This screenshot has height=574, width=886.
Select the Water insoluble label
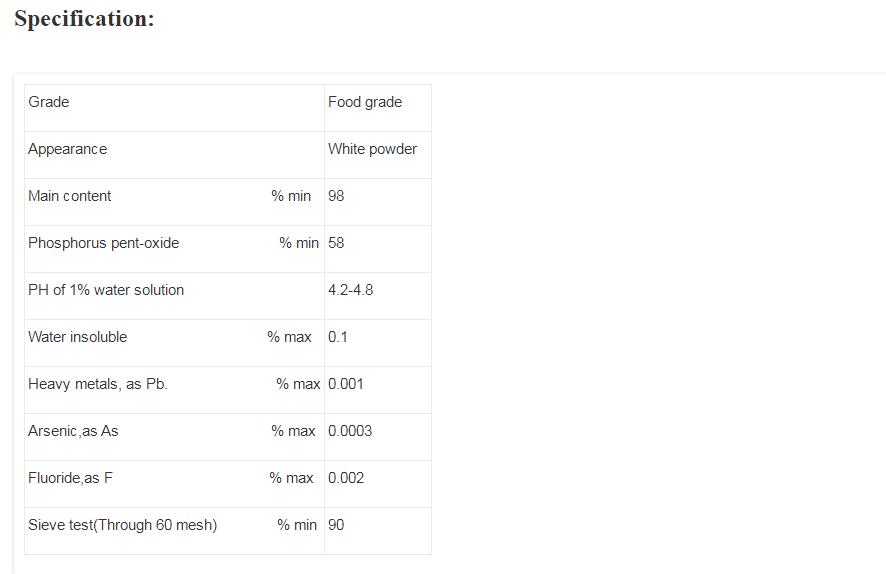[x=77, y=337]
